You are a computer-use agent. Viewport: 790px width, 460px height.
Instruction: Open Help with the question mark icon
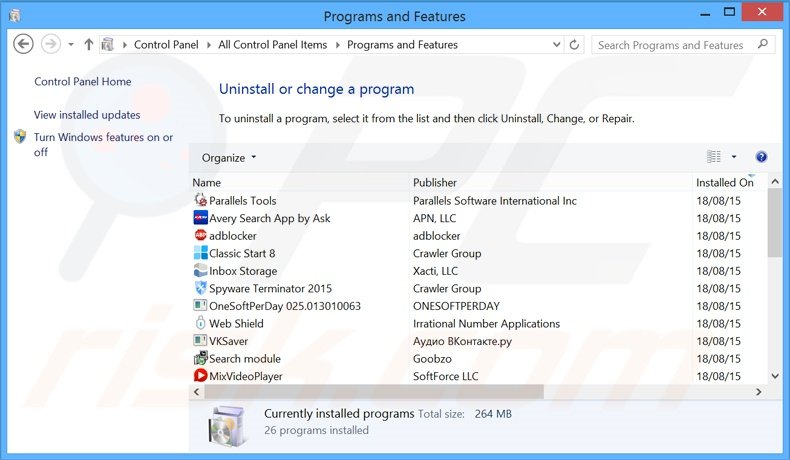(x=761, y=157)
